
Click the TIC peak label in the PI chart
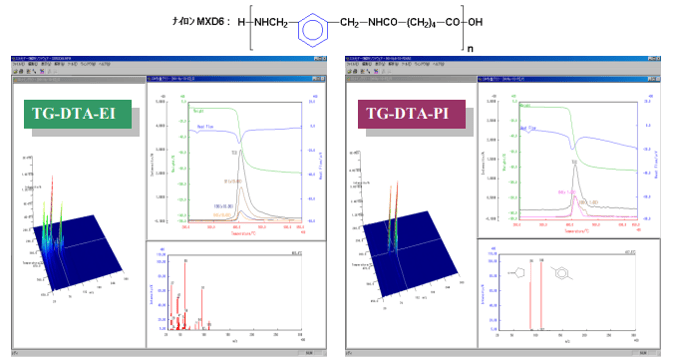(574, 162)
